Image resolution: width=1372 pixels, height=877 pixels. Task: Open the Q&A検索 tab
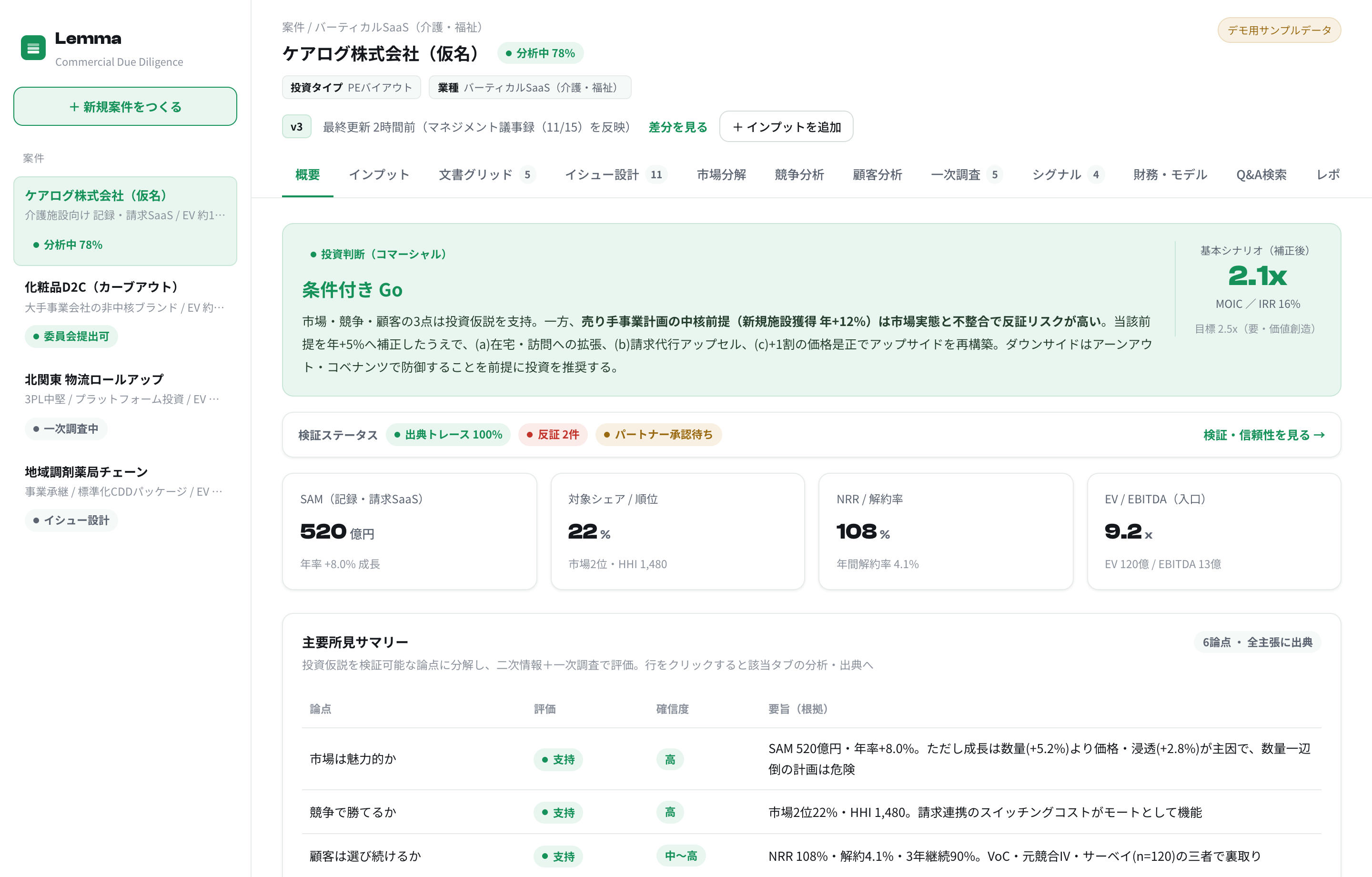[x=1261, y=174]
